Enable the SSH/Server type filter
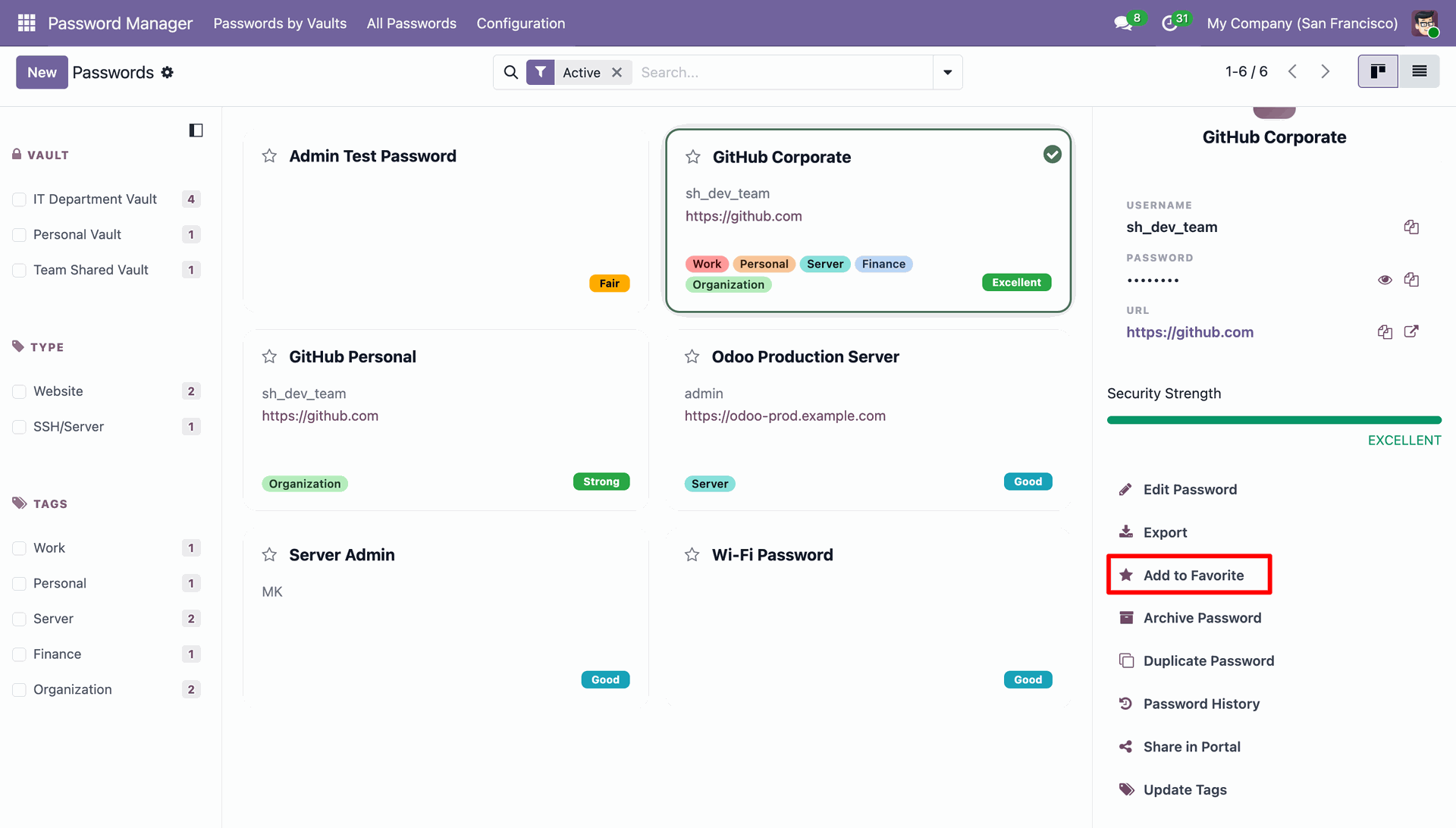1456x828 pixels. point(20,427)
